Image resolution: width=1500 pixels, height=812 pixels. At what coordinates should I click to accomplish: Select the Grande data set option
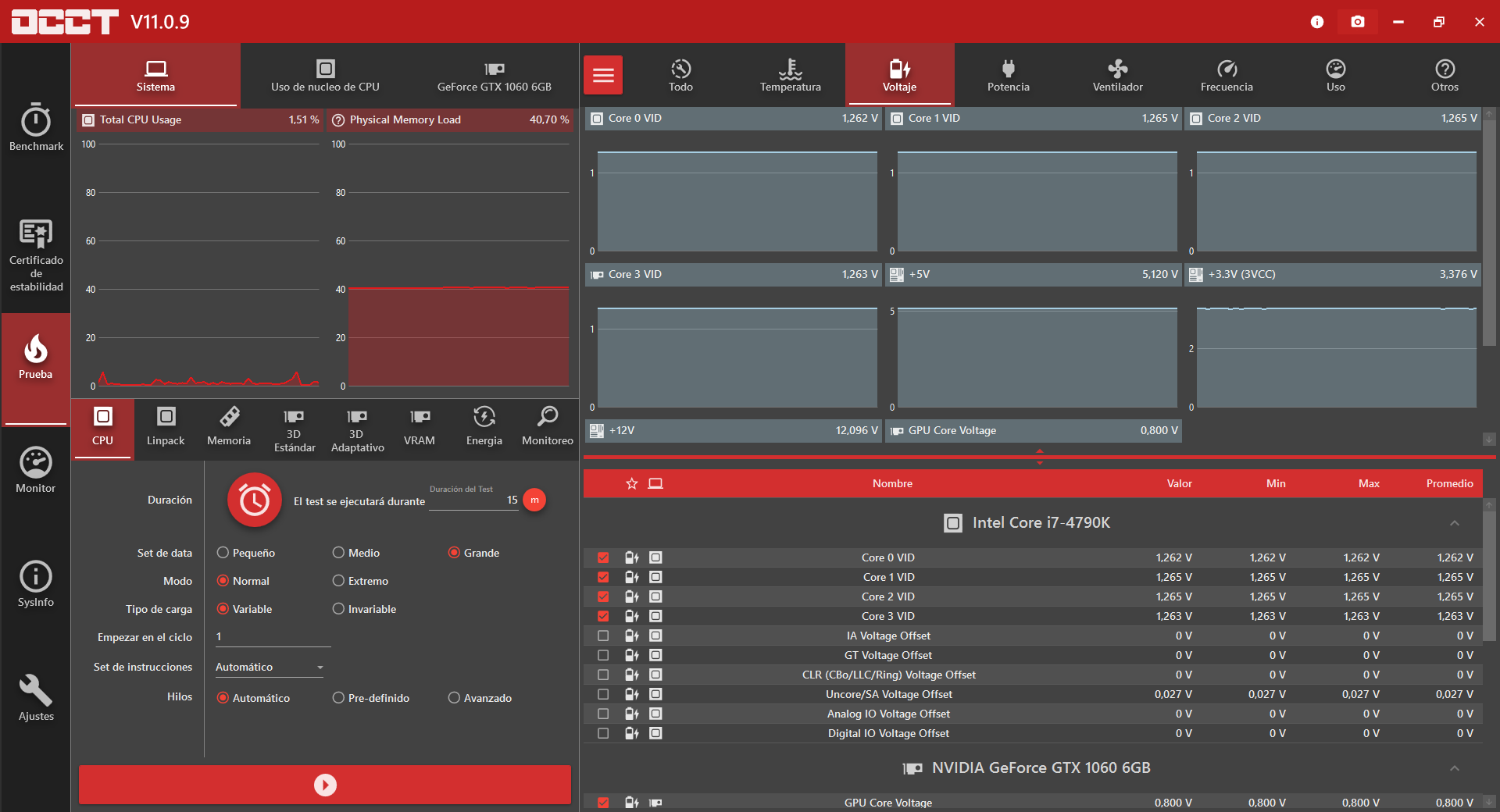click(x=473, y=553)
